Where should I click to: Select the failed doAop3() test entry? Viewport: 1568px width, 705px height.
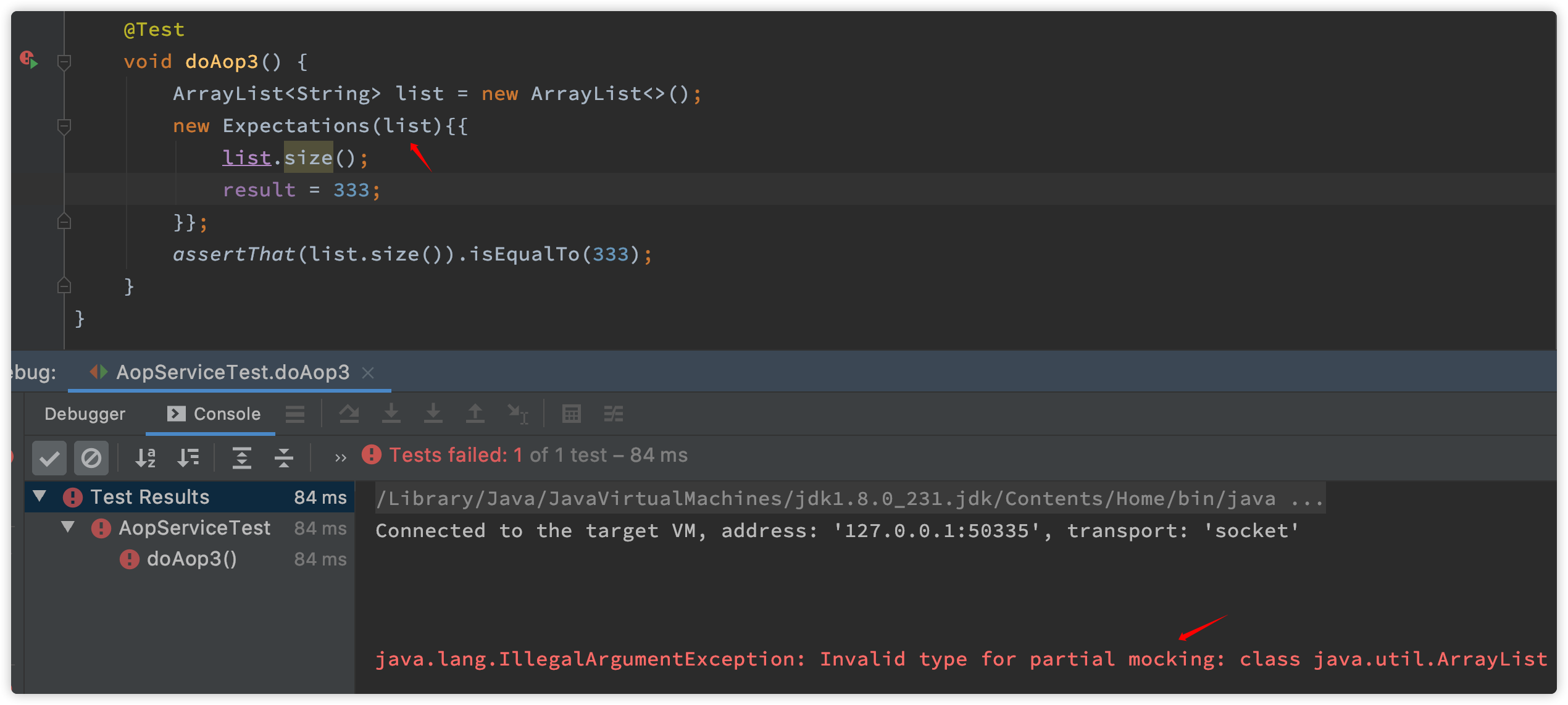pyautogui.click(x=191, y=559)
